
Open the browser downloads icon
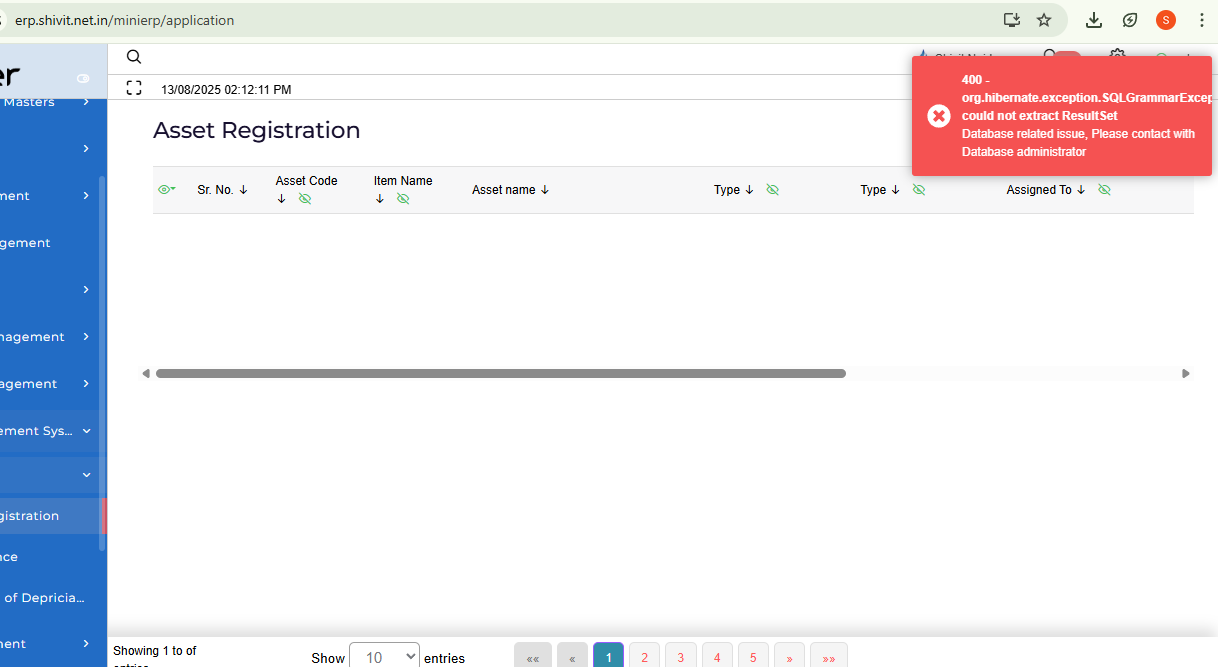pos(1094,20)
